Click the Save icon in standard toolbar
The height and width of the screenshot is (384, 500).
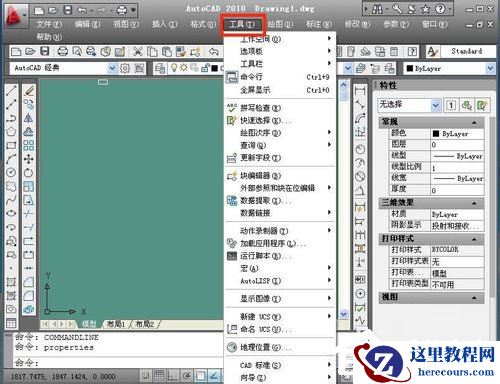tap(45, 51)
